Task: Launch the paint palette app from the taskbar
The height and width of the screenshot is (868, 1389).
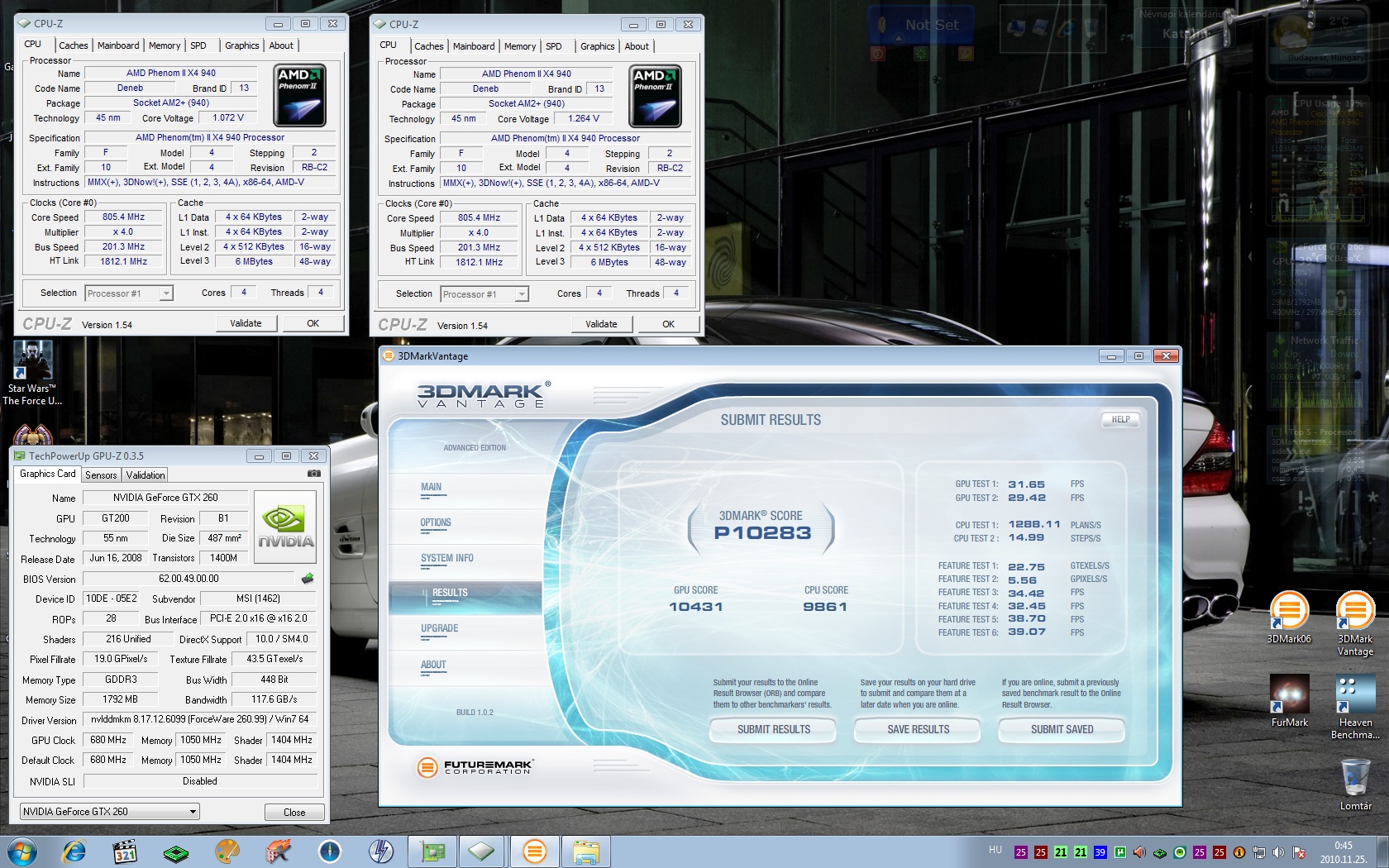Action: [x=227, y=851]
